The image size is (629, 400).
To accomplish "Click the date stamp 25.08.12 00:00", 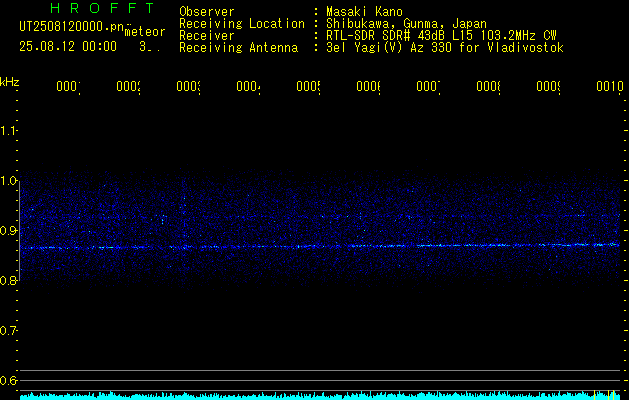I will point(68,47).
